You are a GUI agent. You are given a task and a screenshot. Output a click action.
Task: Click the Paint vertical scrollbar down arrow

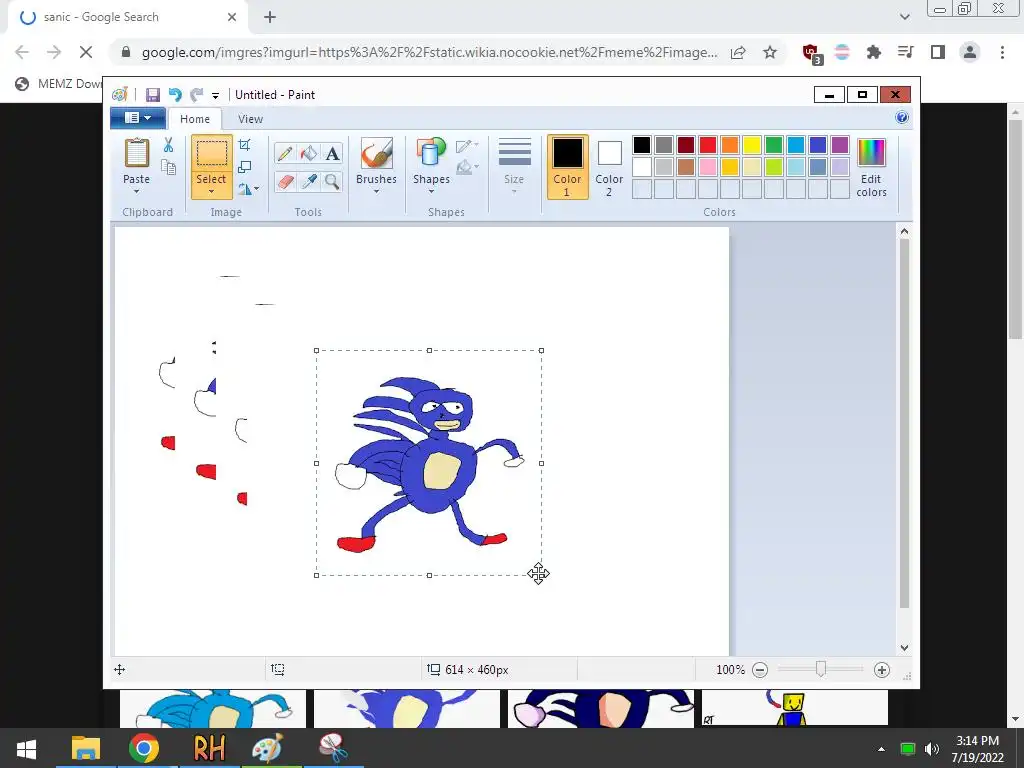(904, 648)
